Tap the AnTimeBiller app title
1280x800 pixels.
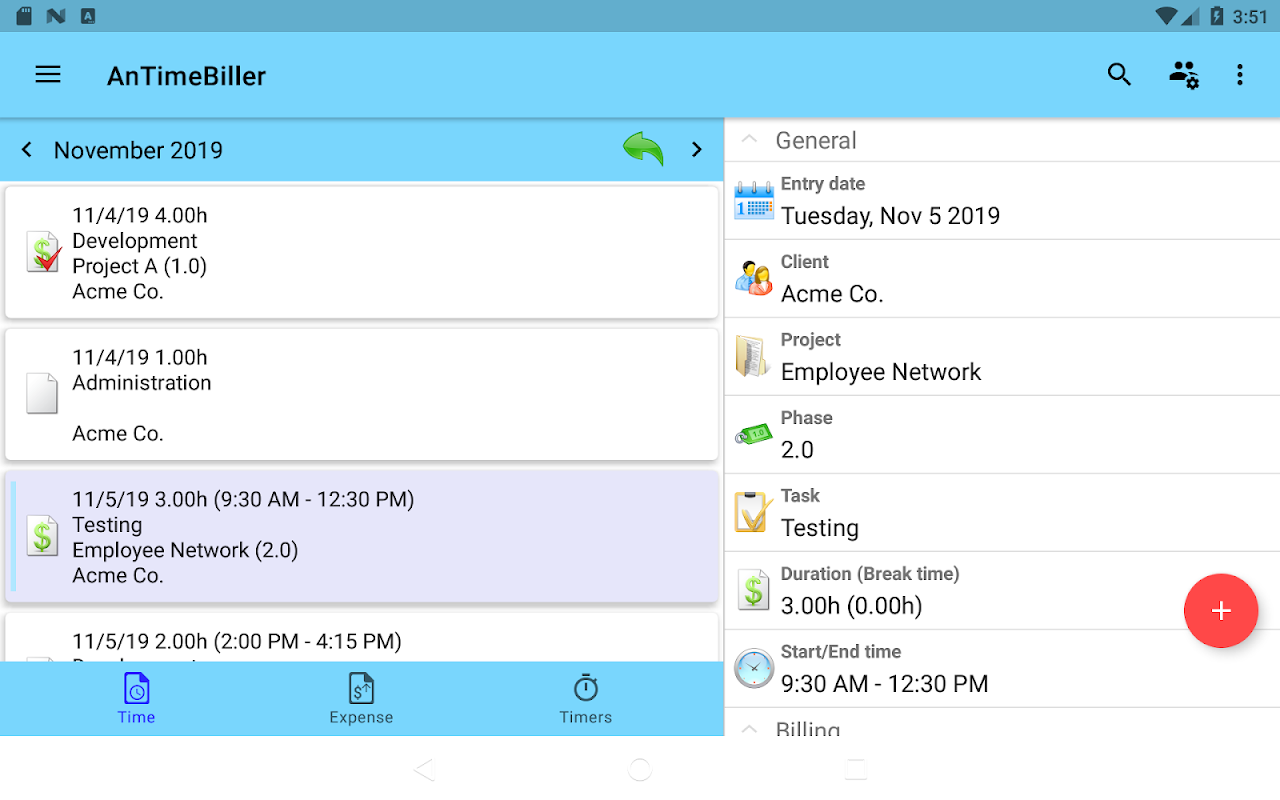click(187, 76)
